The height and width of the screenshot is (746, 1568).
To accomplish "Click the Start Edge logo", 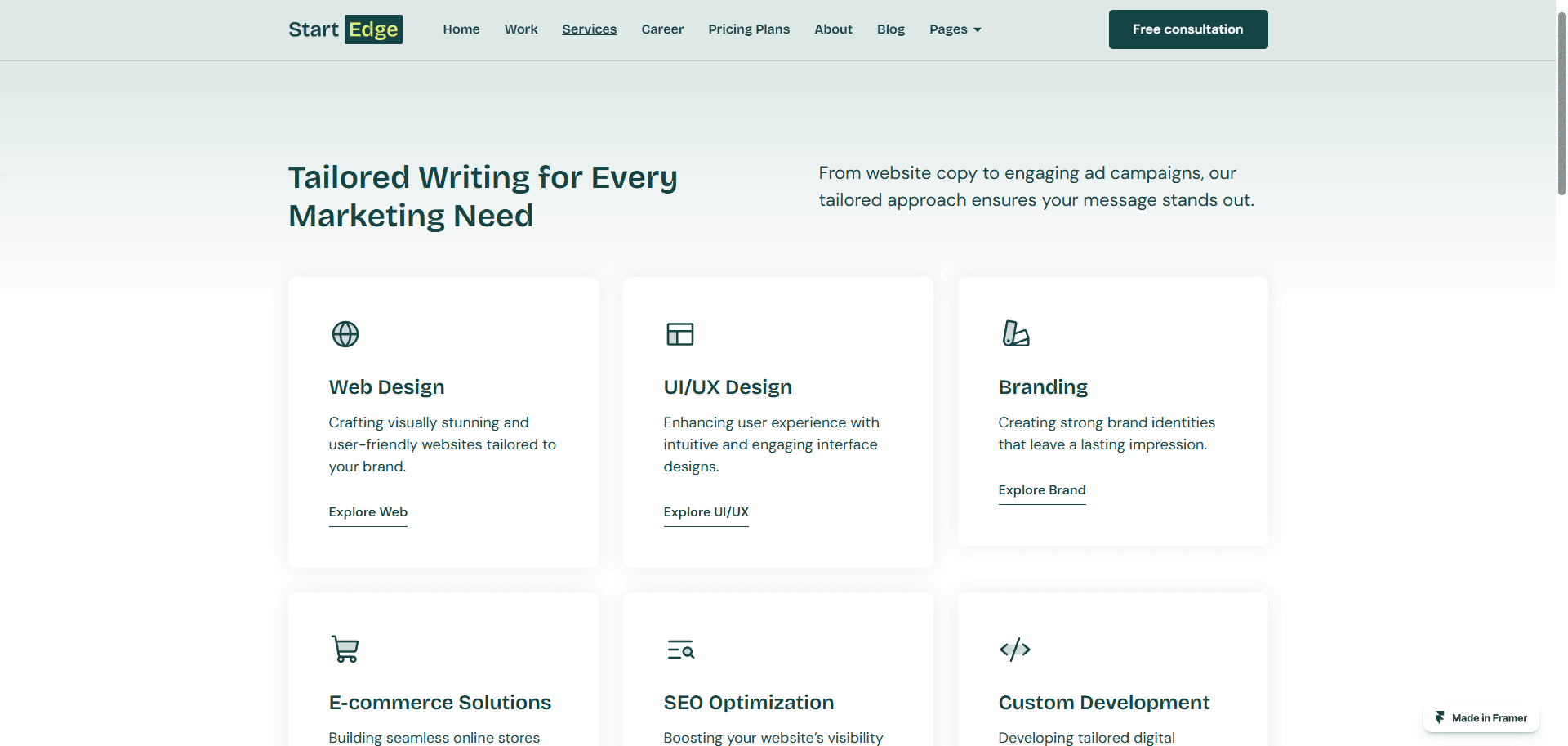I will click(x=345, y=29).
